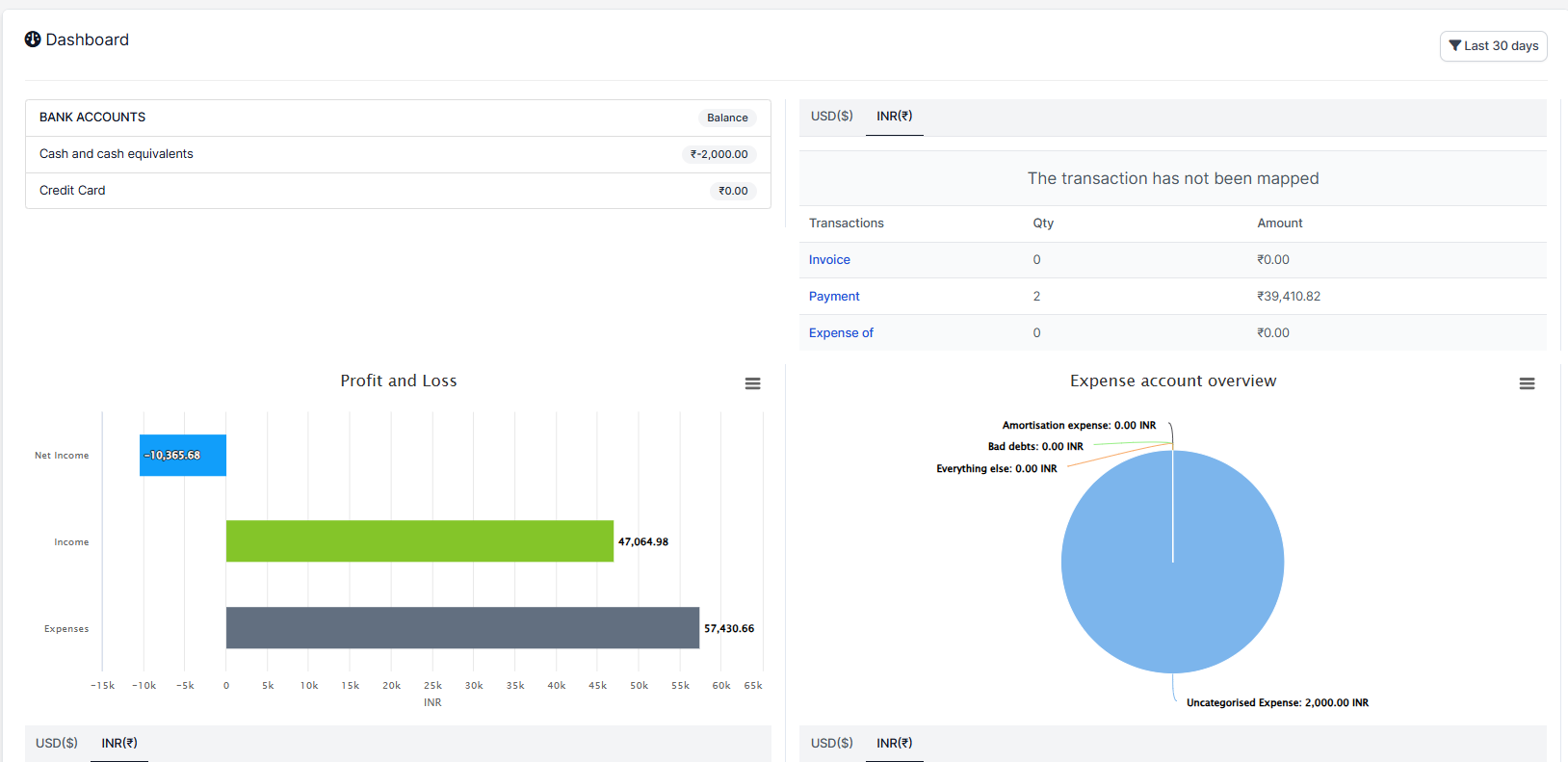Open the Payment transactions link
The image size is (1568, 762).
834,297
